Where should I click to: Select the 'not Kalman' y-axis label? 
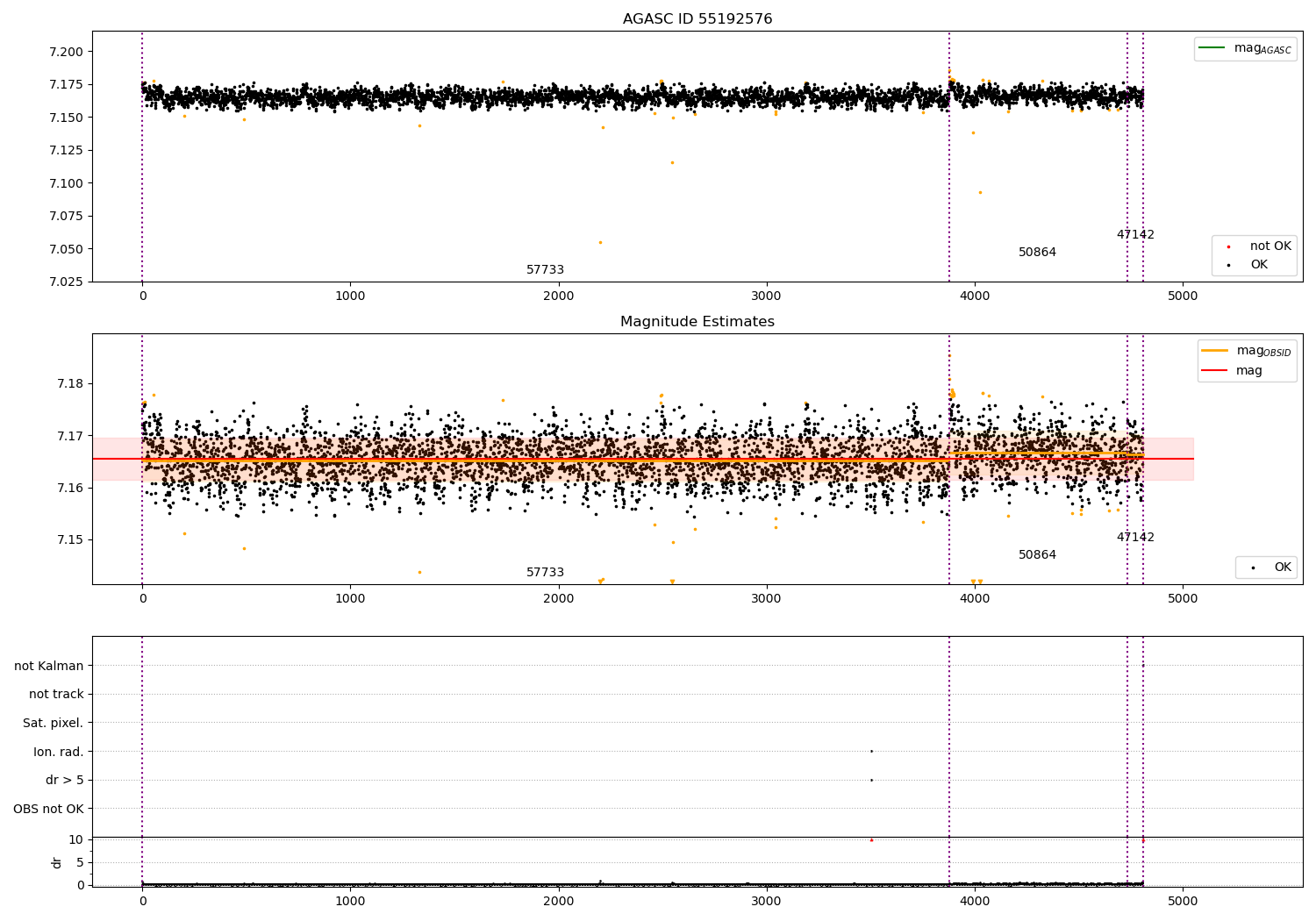49,666
